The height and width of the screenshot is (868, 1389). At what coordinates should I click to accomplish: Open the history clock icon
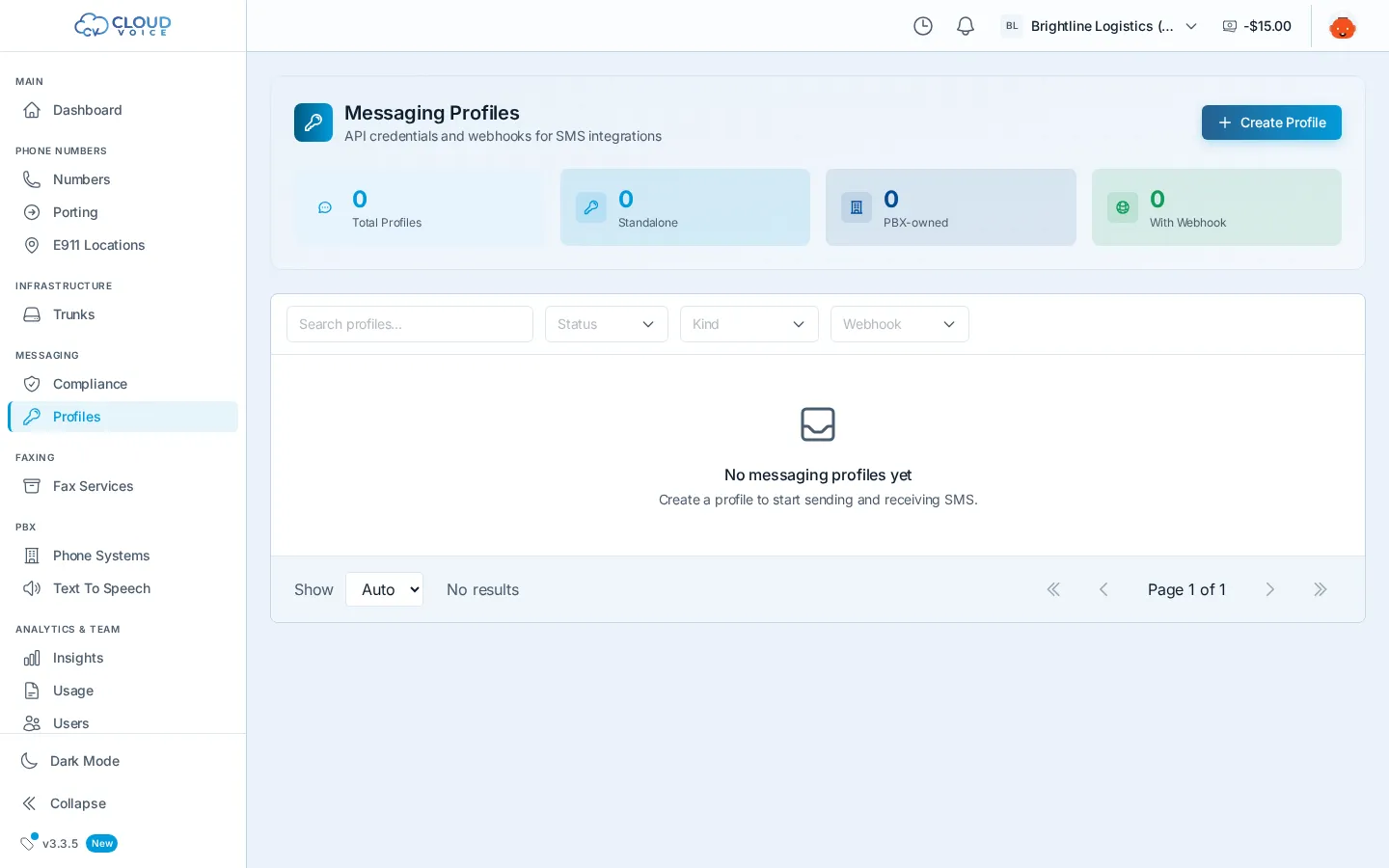pos(923,26)
